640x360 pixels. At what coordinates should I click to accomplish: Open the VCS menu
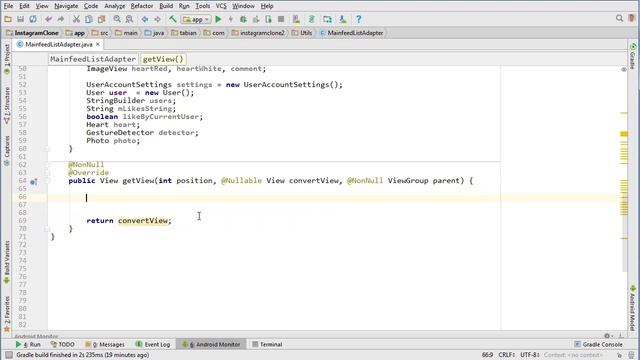[221, 6]
